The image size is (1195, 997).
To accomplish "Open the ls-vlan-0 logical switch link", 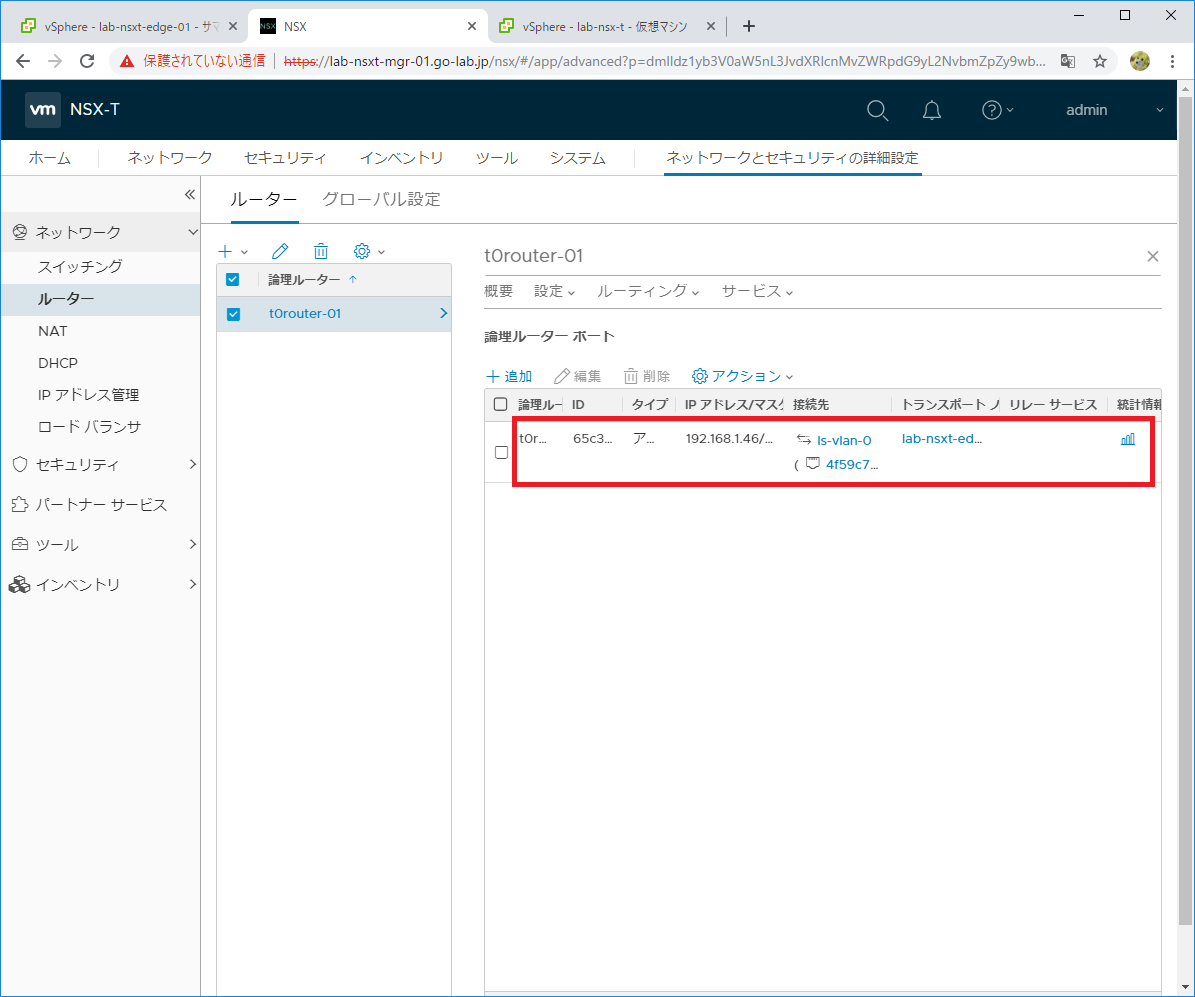I will coord(844,441).
